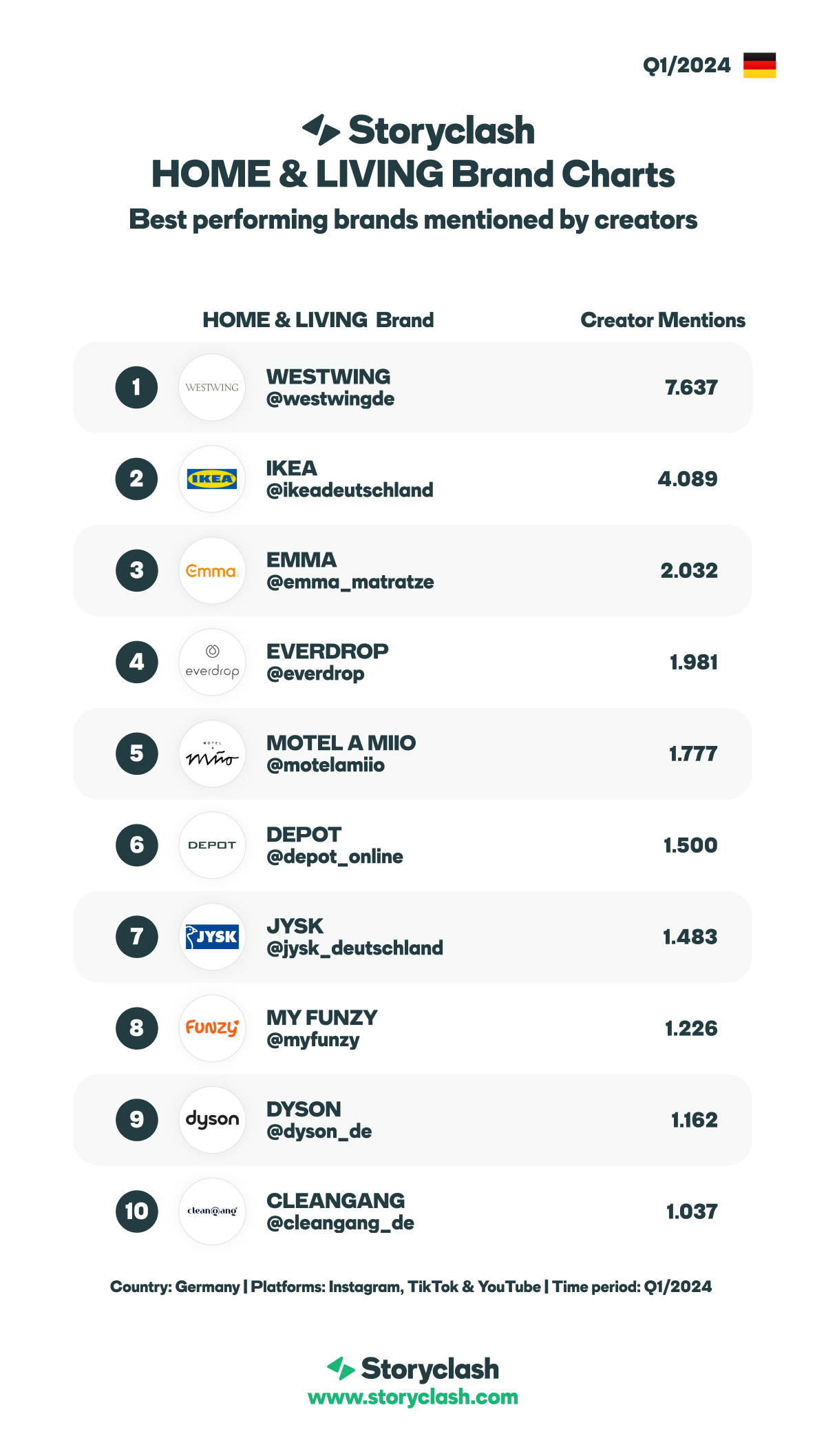Click the @ikeadeutschland handle
The image size is (826, 1456).
tap(350, 490)
